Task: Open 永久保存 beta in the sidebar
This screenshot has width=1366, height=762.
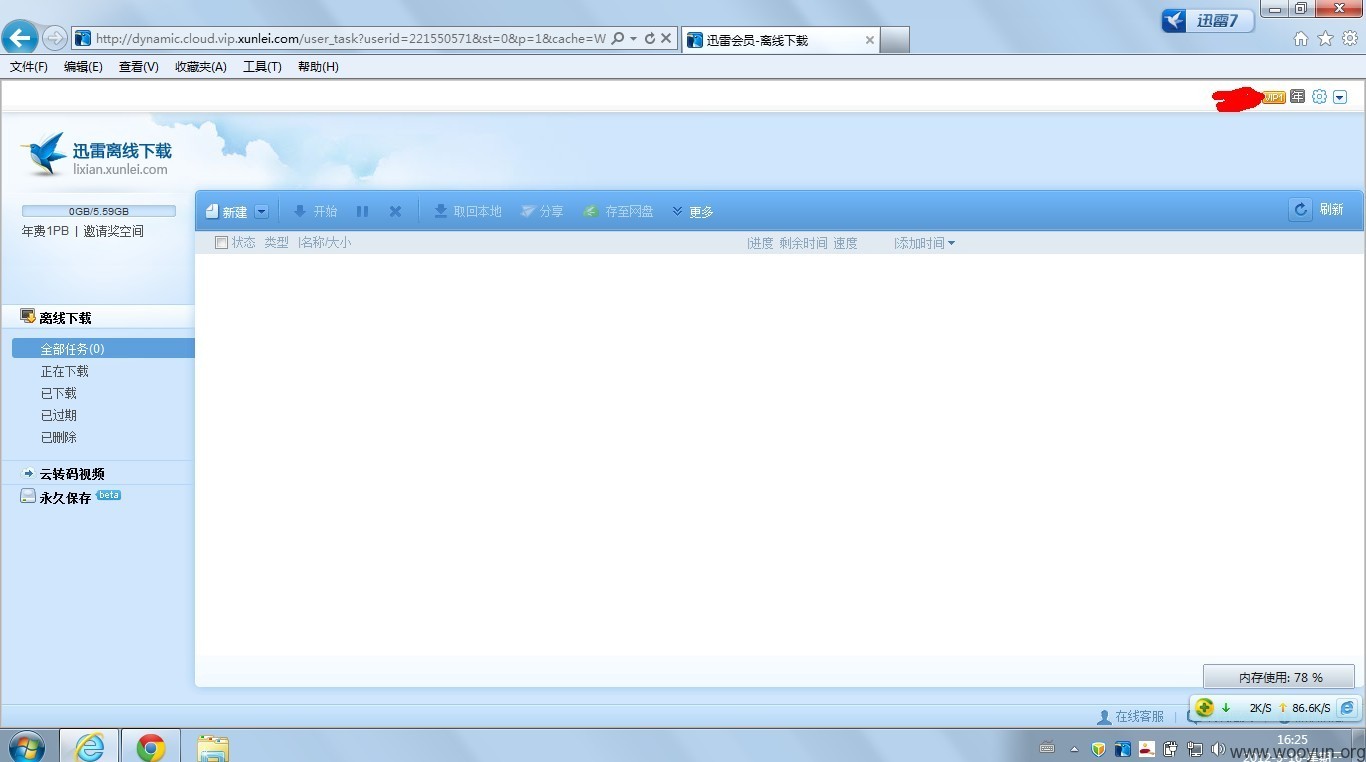Action: [x=70, y=497]
